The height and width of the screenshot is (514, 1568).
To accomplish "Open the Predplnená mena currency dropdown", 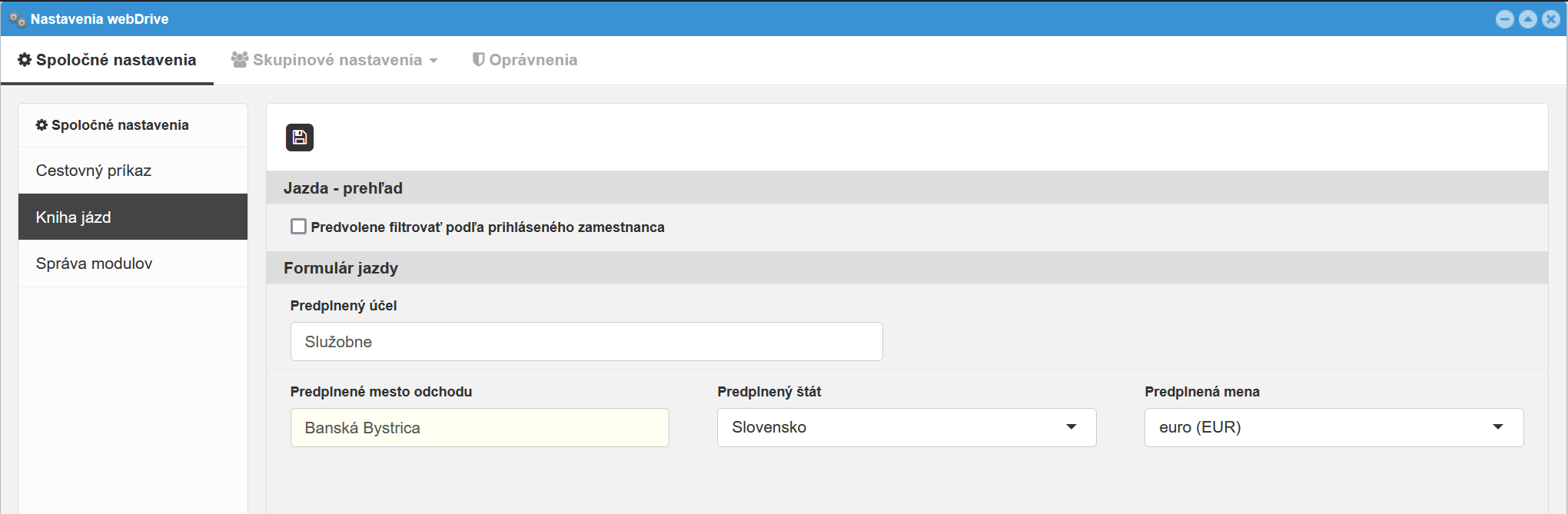I will 1334,427.
